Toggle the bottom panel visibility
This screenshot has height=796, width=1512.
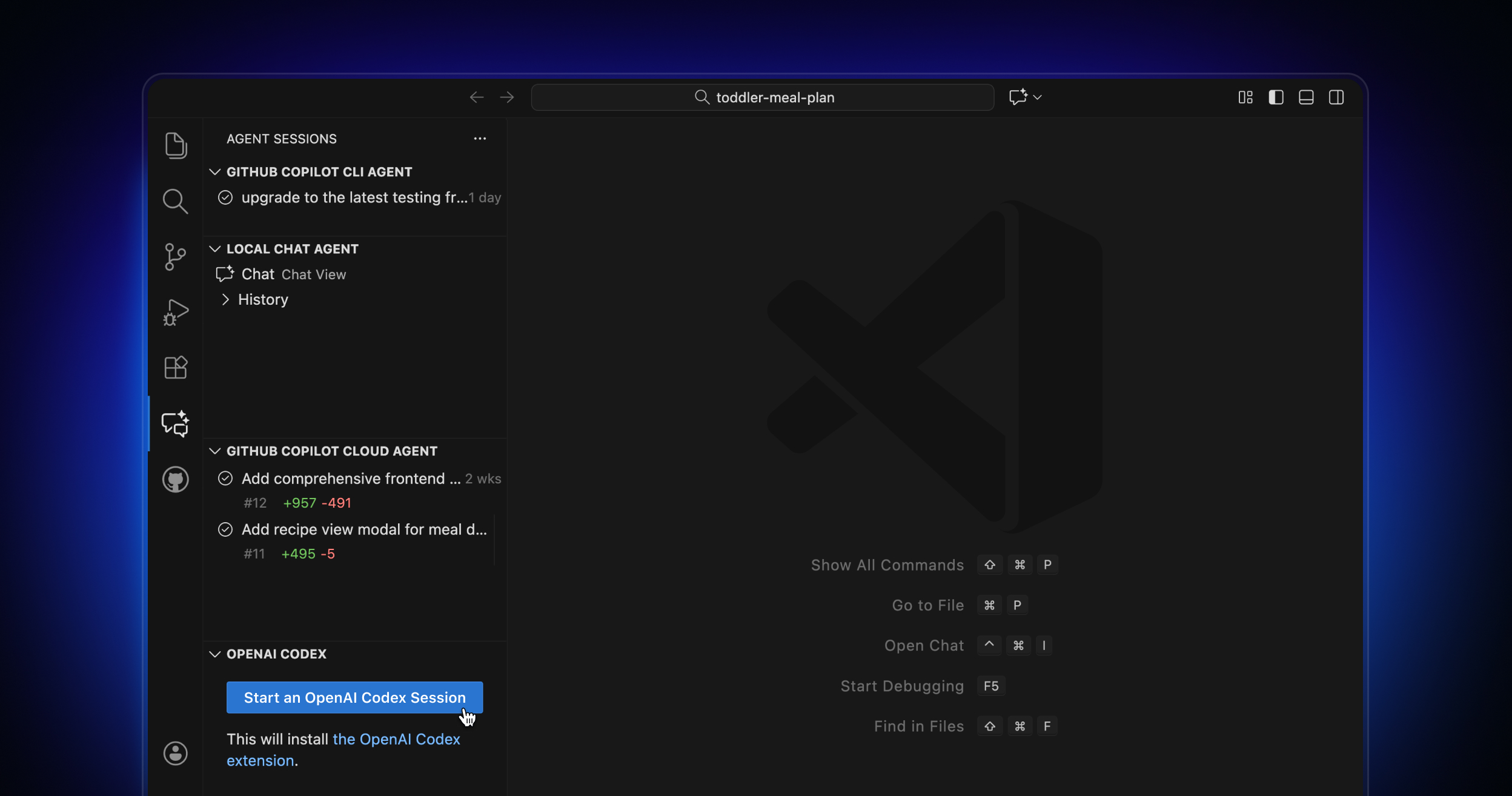(1306, 97)
